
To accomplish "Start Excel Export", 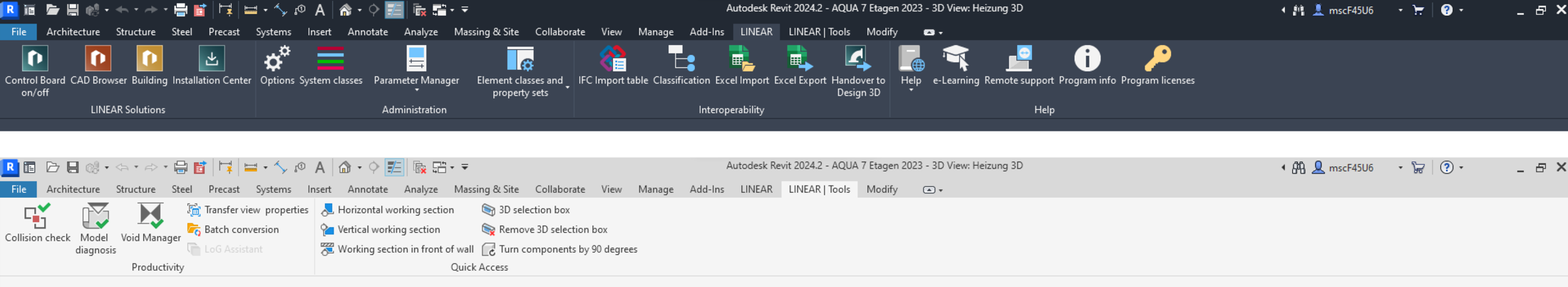I will 800,66.
